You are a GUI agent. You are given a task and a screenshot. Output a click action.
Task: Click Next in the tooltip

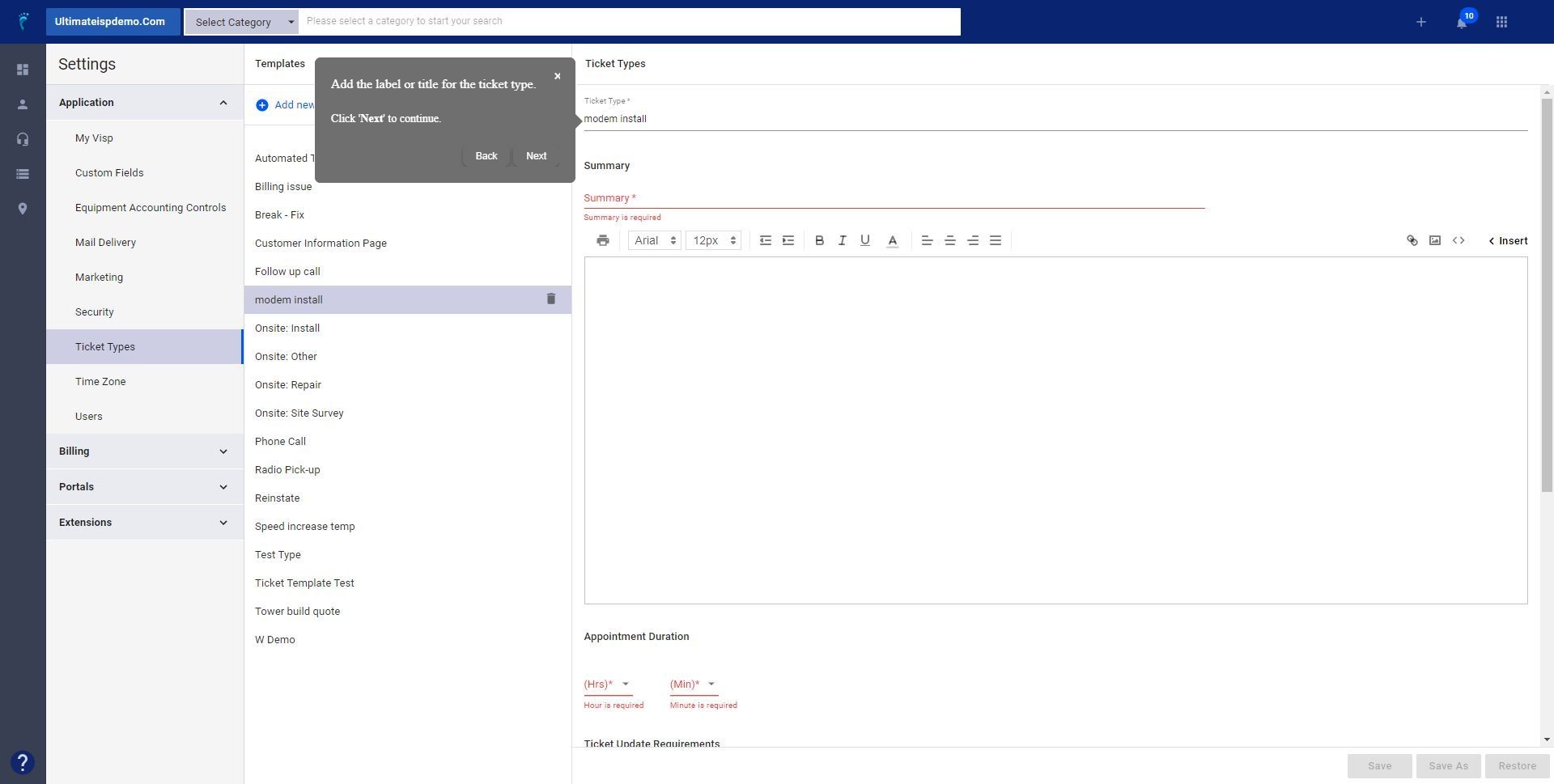536,156
